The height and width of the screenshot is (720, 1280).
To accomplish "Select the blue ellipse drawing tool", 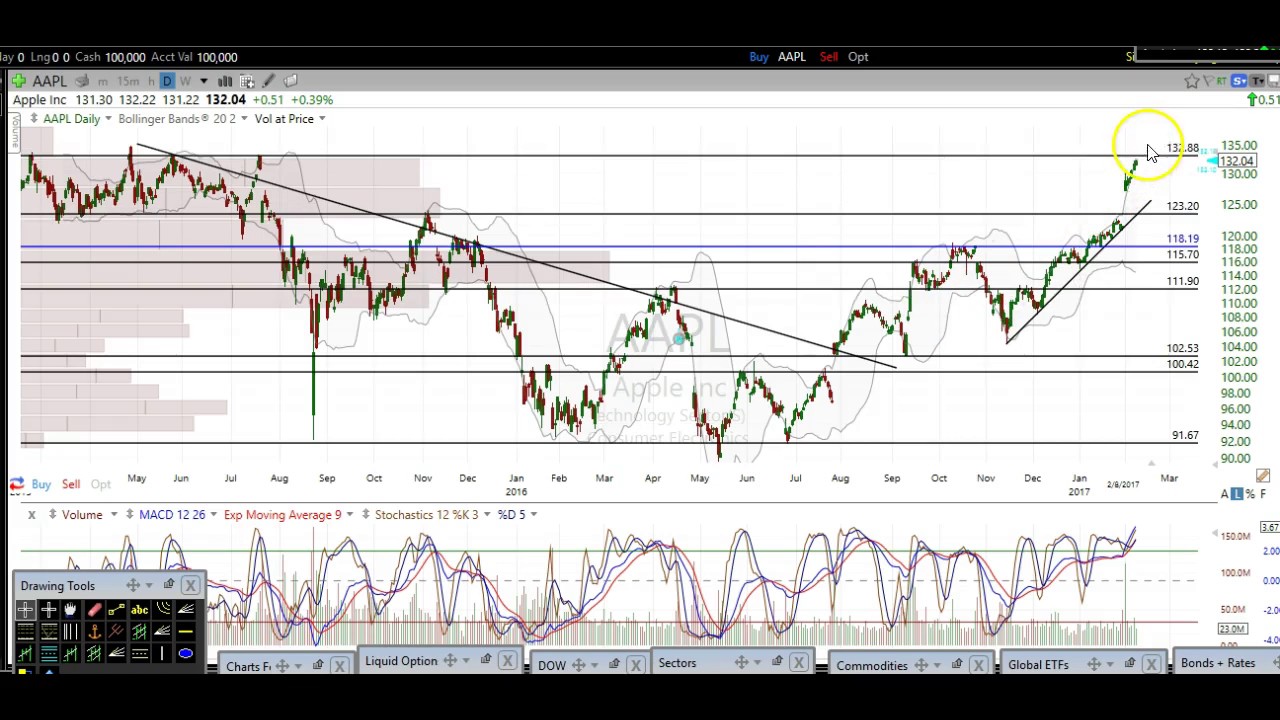I will coord(185,653).
